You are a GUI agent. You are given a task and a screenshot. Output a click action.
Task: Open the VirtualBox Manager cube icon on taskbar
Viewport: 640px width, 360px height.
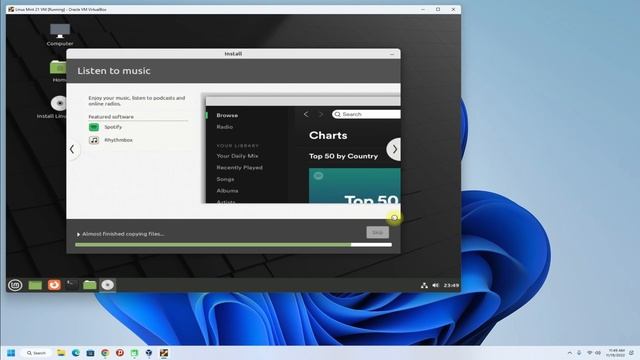tap(149, 353)
